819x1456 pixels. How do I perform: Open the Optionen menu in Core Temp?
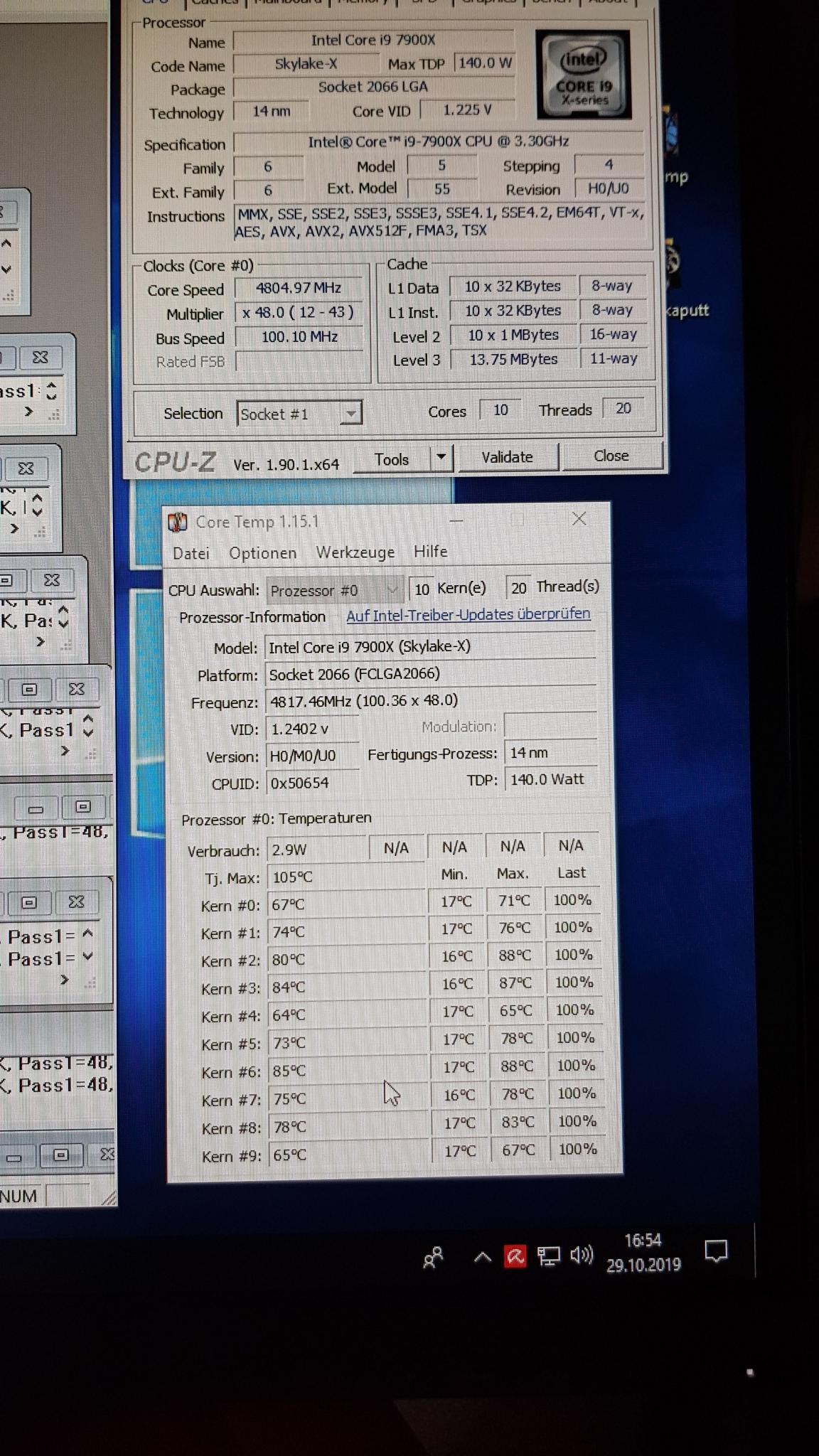(x=262, y=553)
